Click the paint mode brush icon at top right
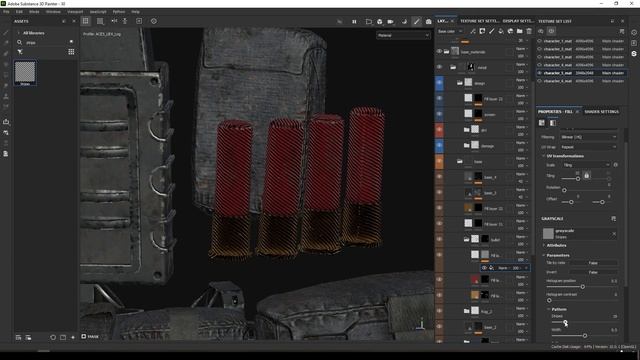This screenshot has height=360, width=640. click(416, 22)
